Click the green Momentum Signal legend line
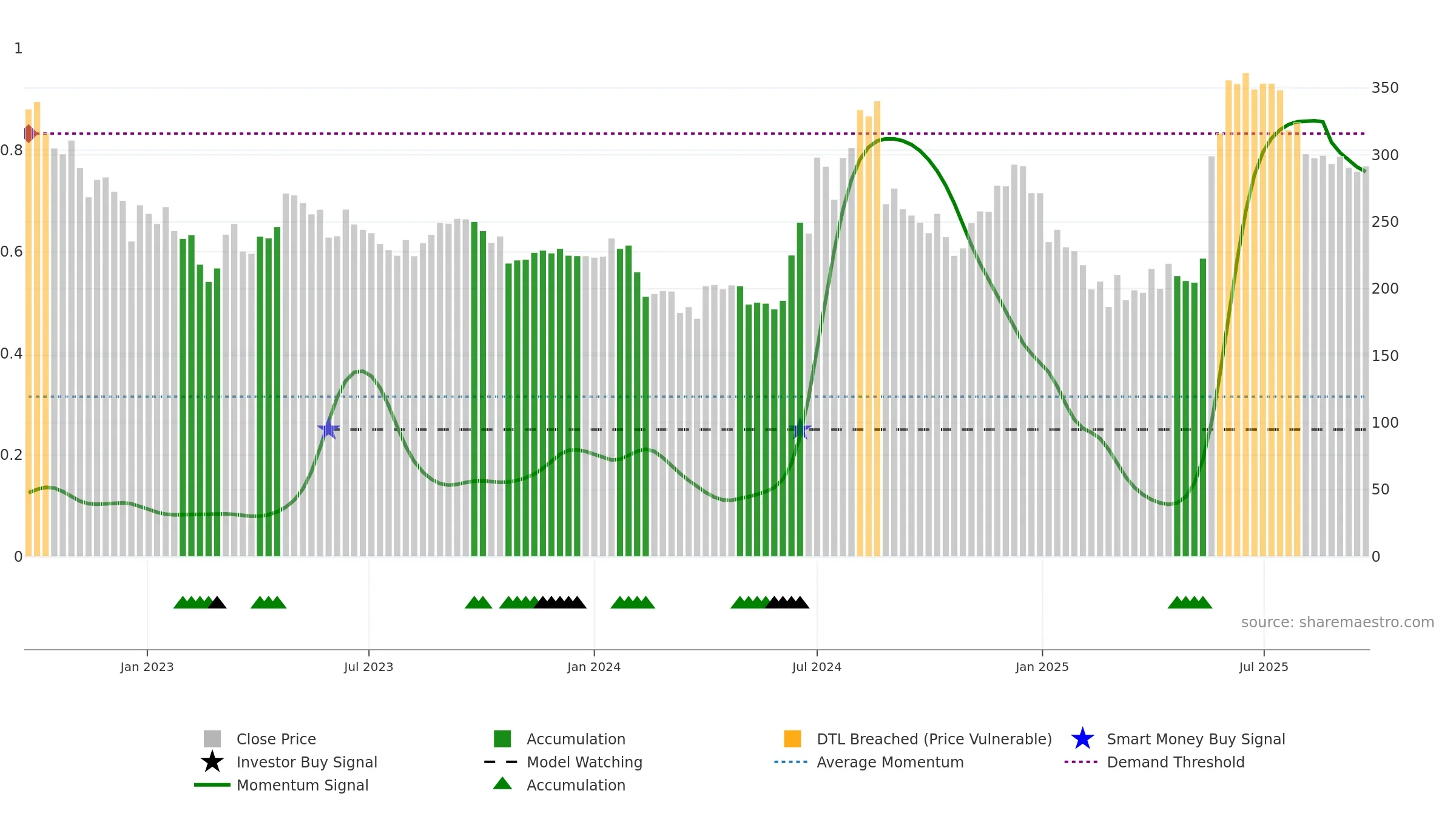The width and height of the screenshot is (1456, 819). coord(212,785)
